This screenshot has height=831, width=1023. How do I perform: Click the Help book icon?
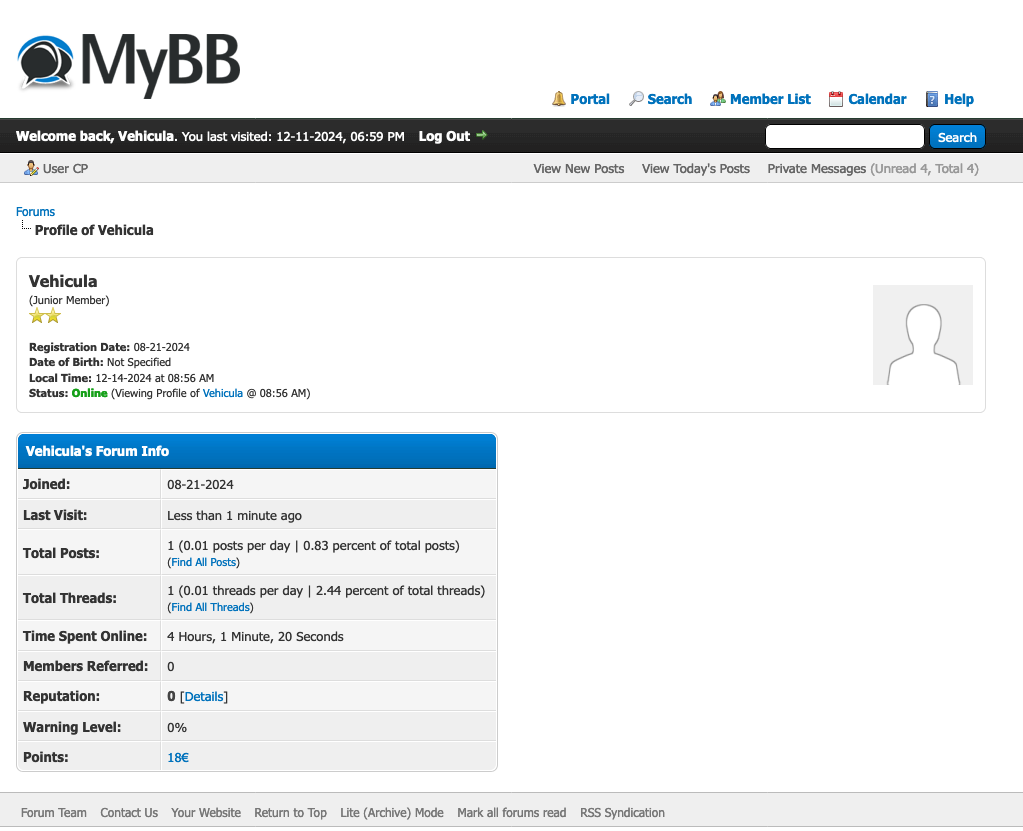click(x=932, y=99)
